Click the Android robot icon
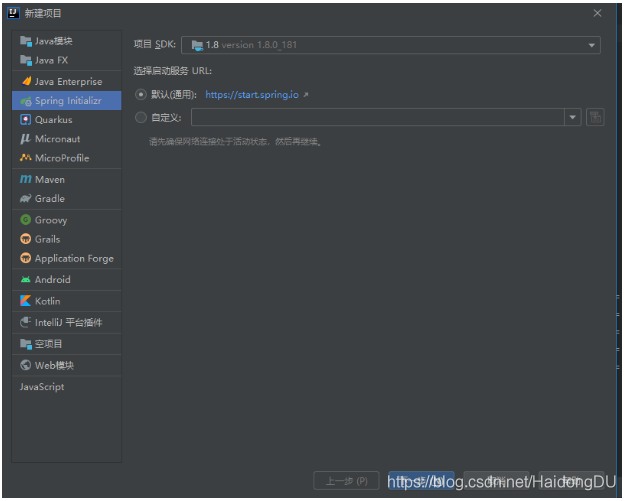The height and width of the screenshot is (501, 626). coord(26,279)
